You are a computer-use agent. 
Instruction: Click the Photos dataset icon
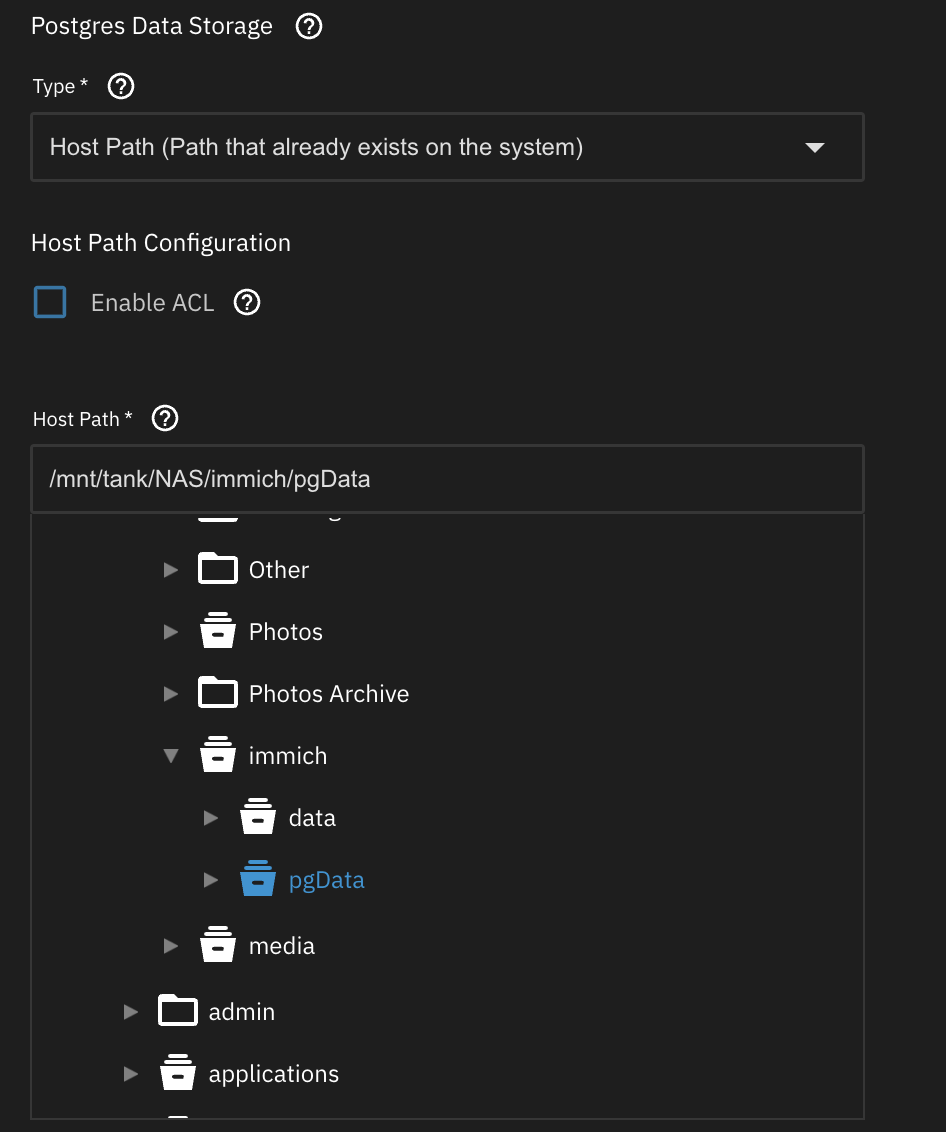pos(218,632)
